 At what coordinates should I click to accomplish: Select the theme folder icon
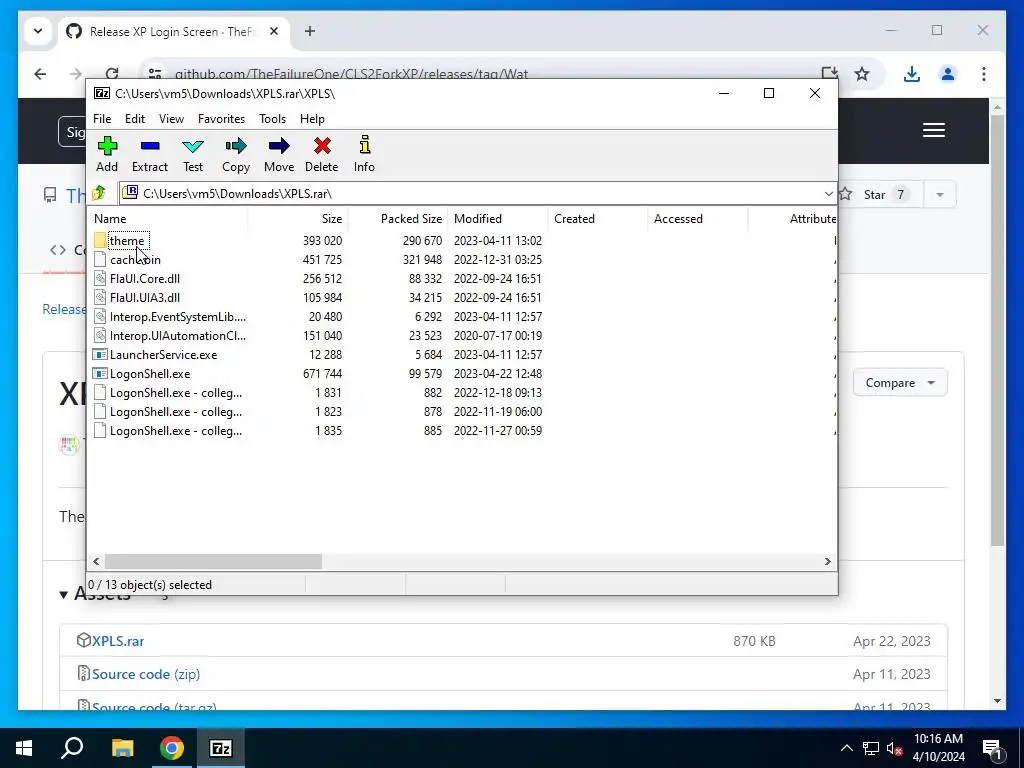(x=99, y=240)
